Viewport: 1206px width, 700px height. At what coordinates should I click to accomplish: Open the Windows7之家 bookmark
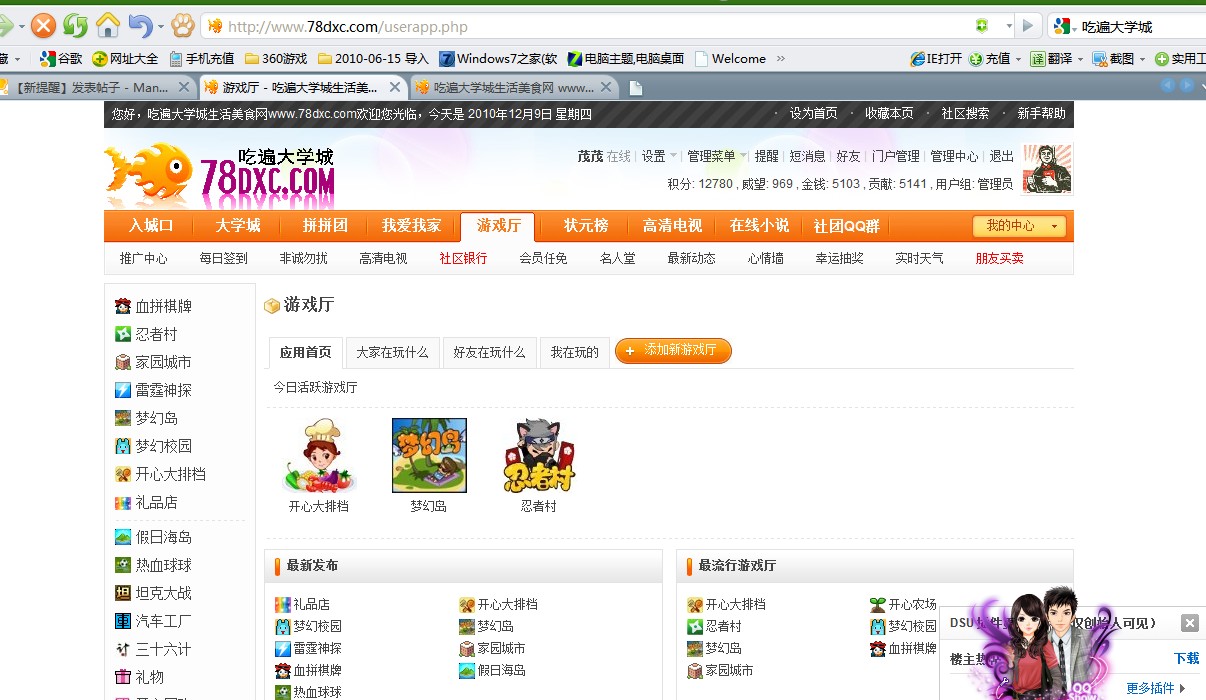click(499, 58)
